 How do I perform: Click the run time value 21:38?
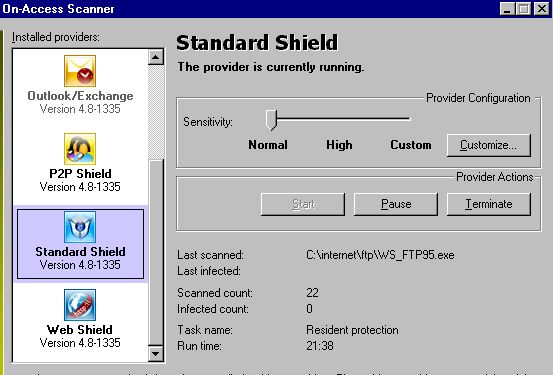pos(320,346)
